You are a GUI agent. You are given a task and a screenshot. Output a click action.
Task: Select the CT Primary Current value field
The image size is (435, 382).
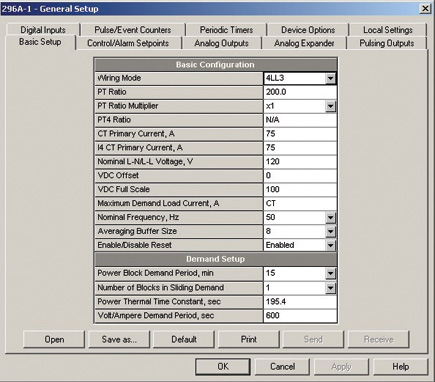click(x=300, y=134)
